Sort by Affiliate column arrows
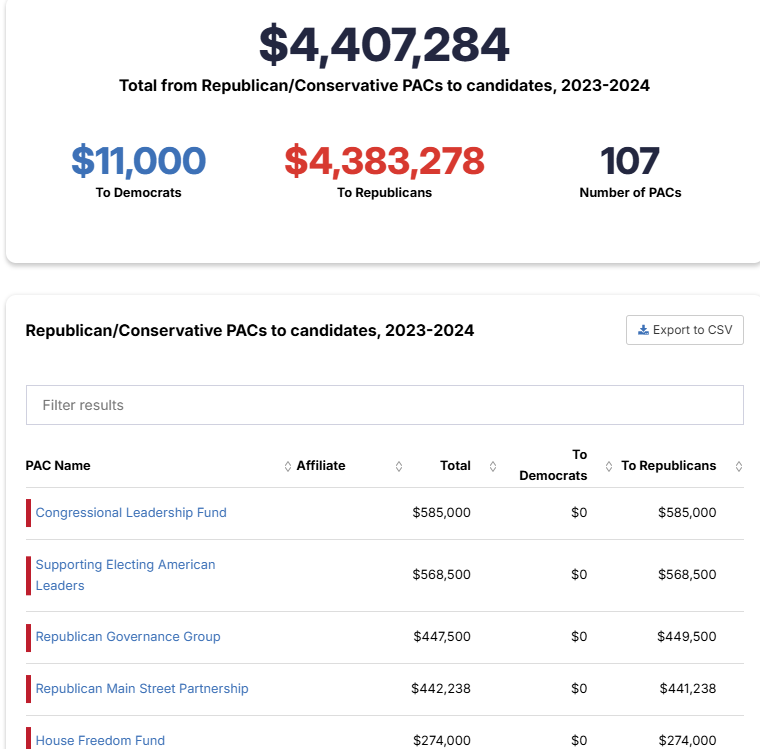 [399, 466]
